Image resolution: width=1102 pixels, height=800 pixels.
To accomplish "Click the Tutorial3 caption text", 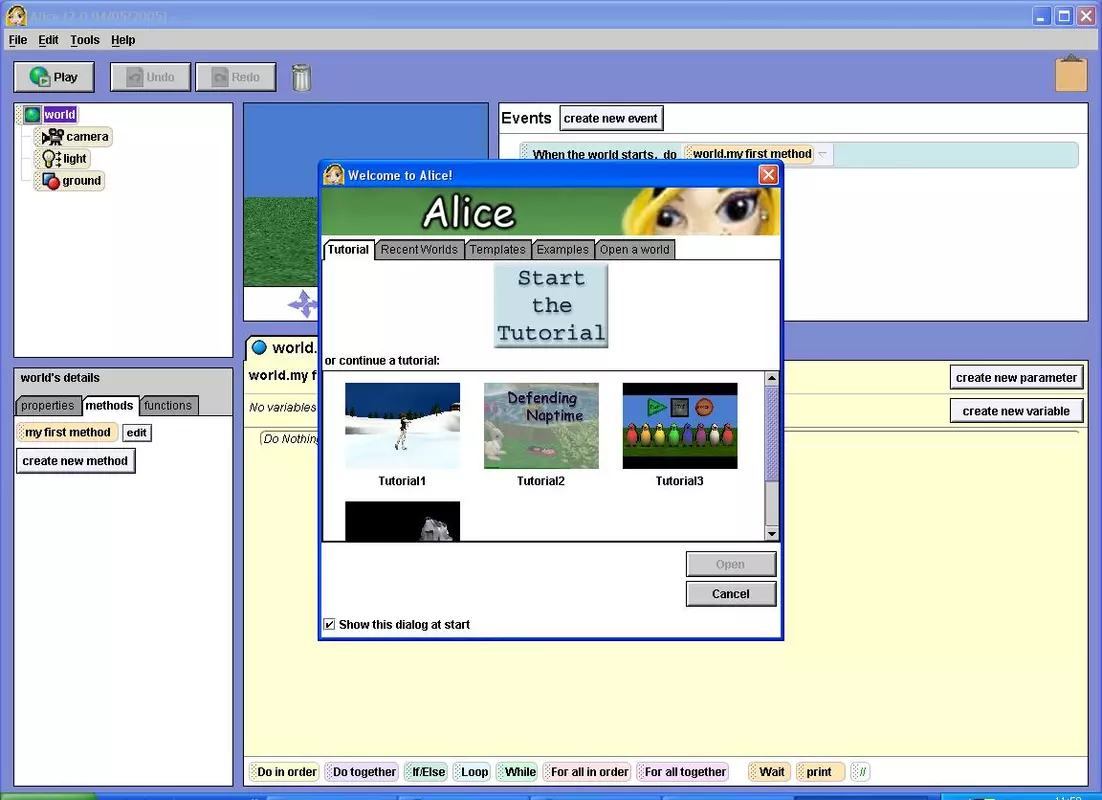I will click(680, 481).
